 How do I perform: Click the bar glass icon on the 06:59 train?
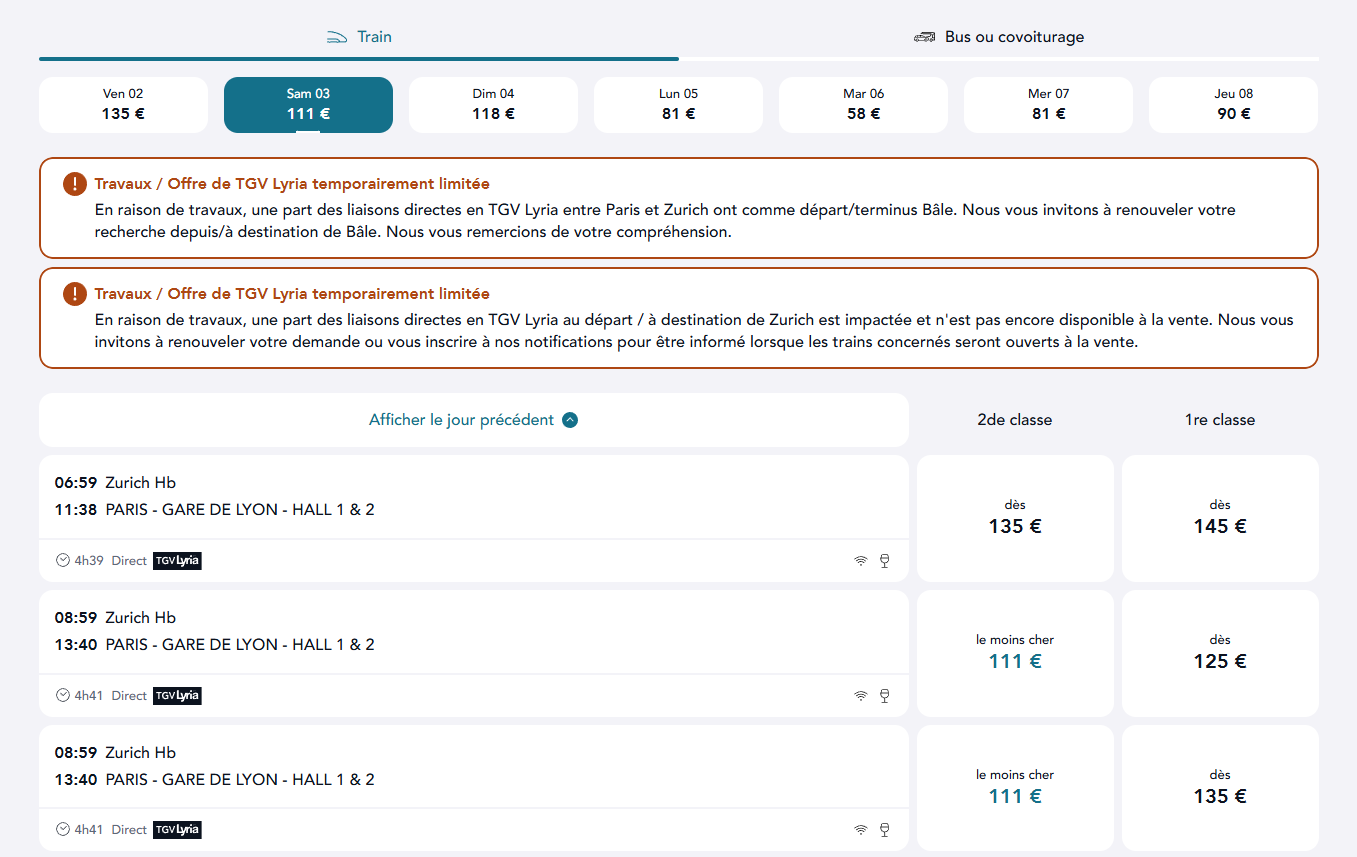click(884, 561)
